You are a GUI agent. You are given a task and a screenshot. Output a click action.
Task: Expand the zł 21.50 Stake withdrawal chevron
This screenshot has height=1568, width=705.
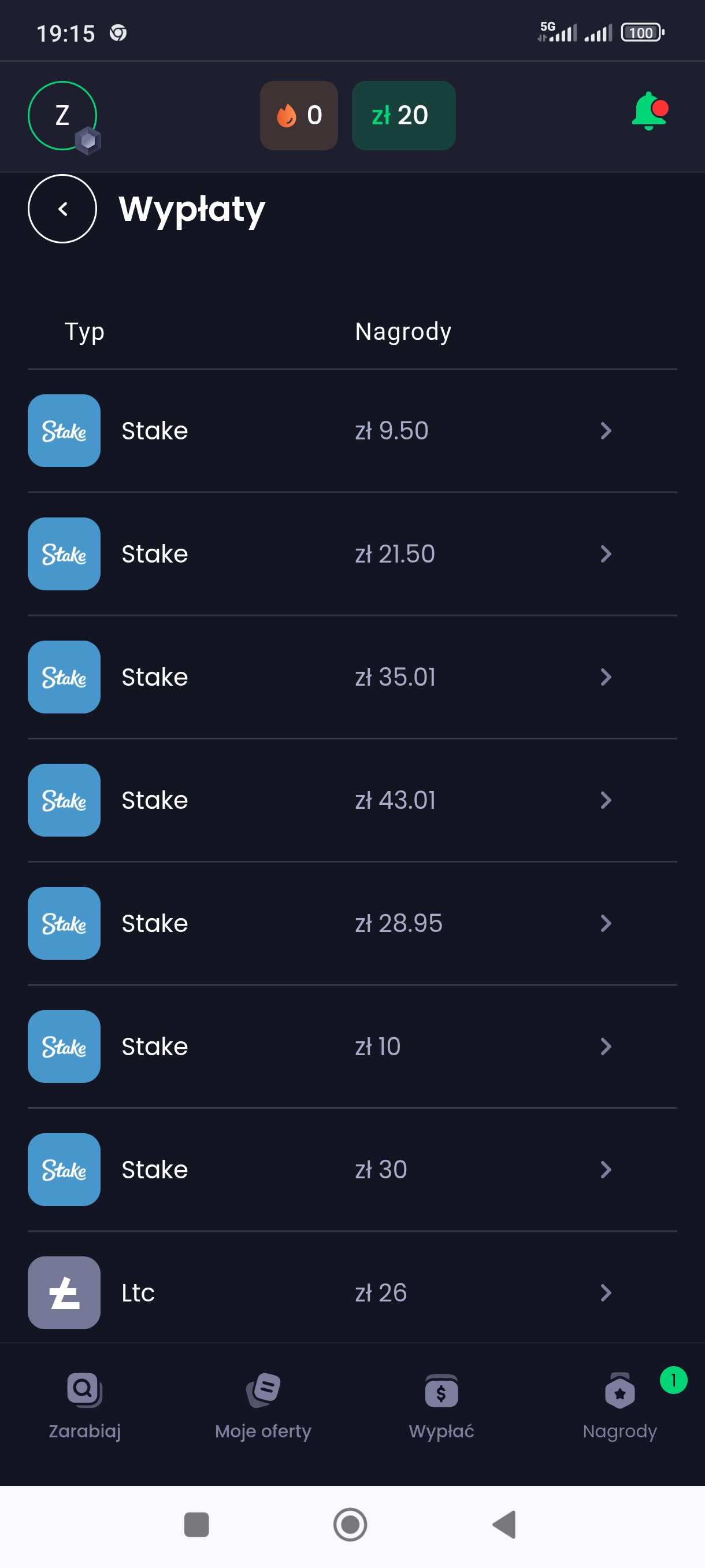tap(605, 554)
